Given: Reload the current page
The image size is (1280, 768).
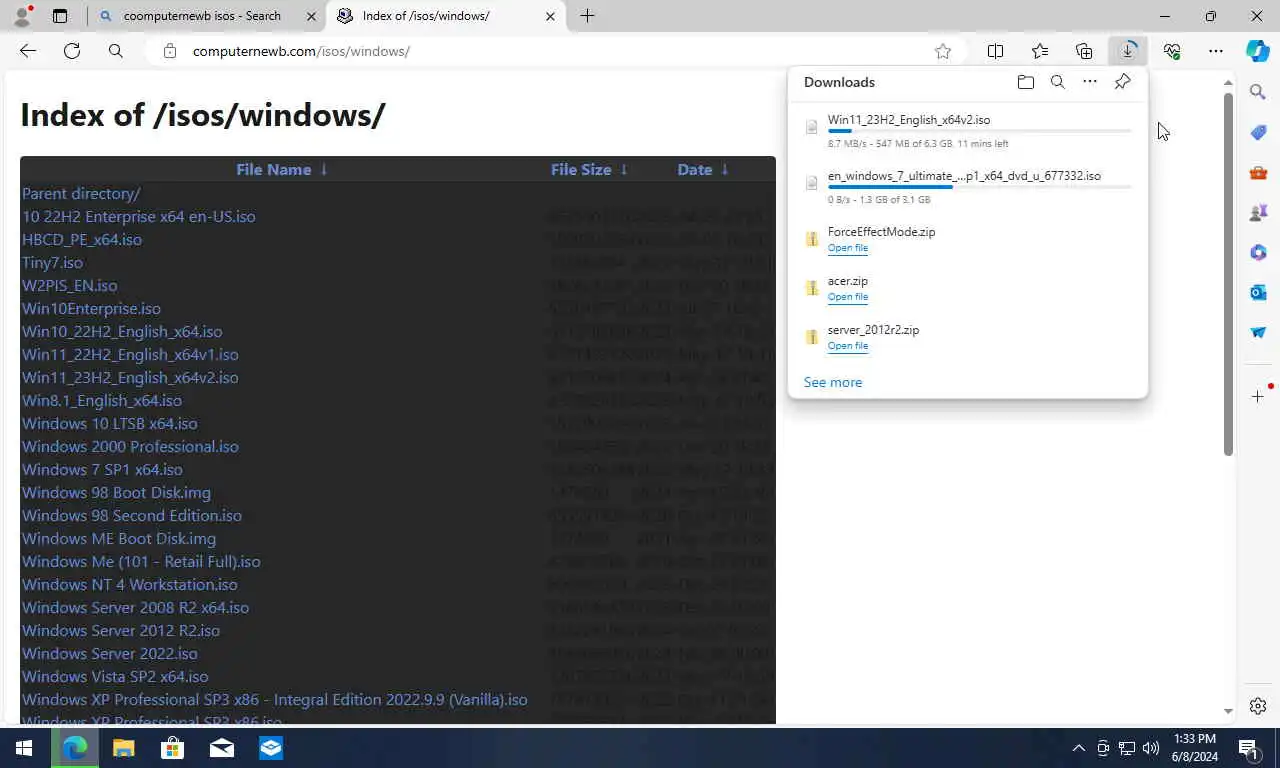Looking at the screenshot, I should point(72,51).
